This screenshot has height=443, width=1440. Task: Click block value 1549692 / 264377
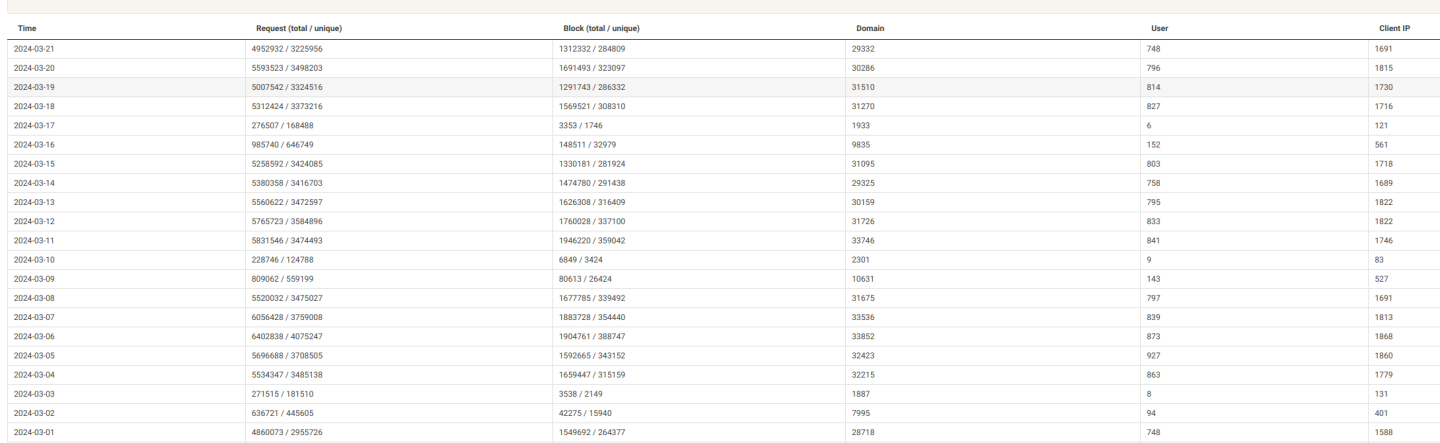tap(596, 433)
